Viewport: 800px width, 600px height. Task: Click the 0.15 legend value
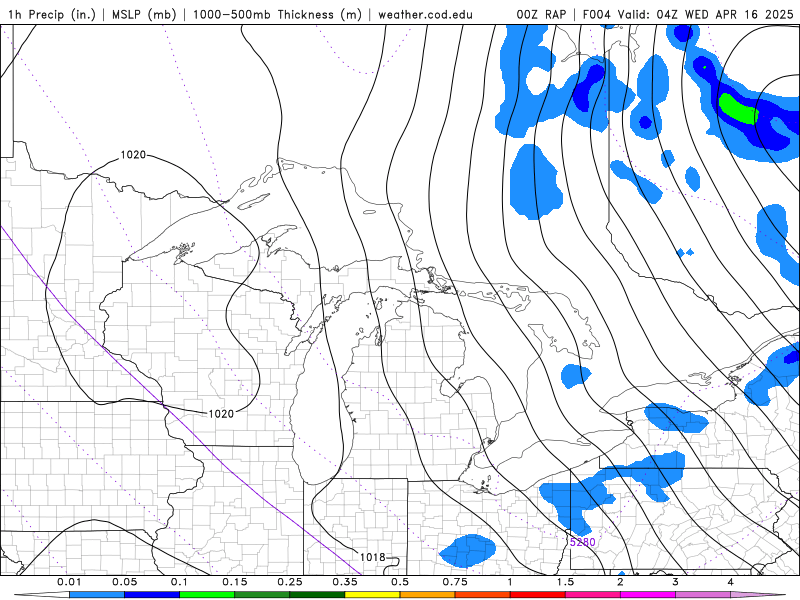(x=235, y=582)
